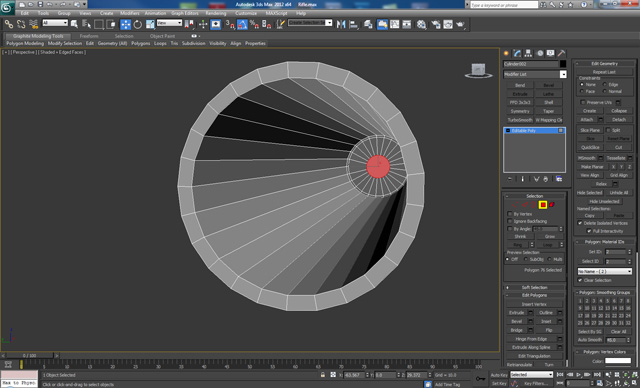
Task: Choose the Rectangular Selection Region tool
Action: (99, 24)
